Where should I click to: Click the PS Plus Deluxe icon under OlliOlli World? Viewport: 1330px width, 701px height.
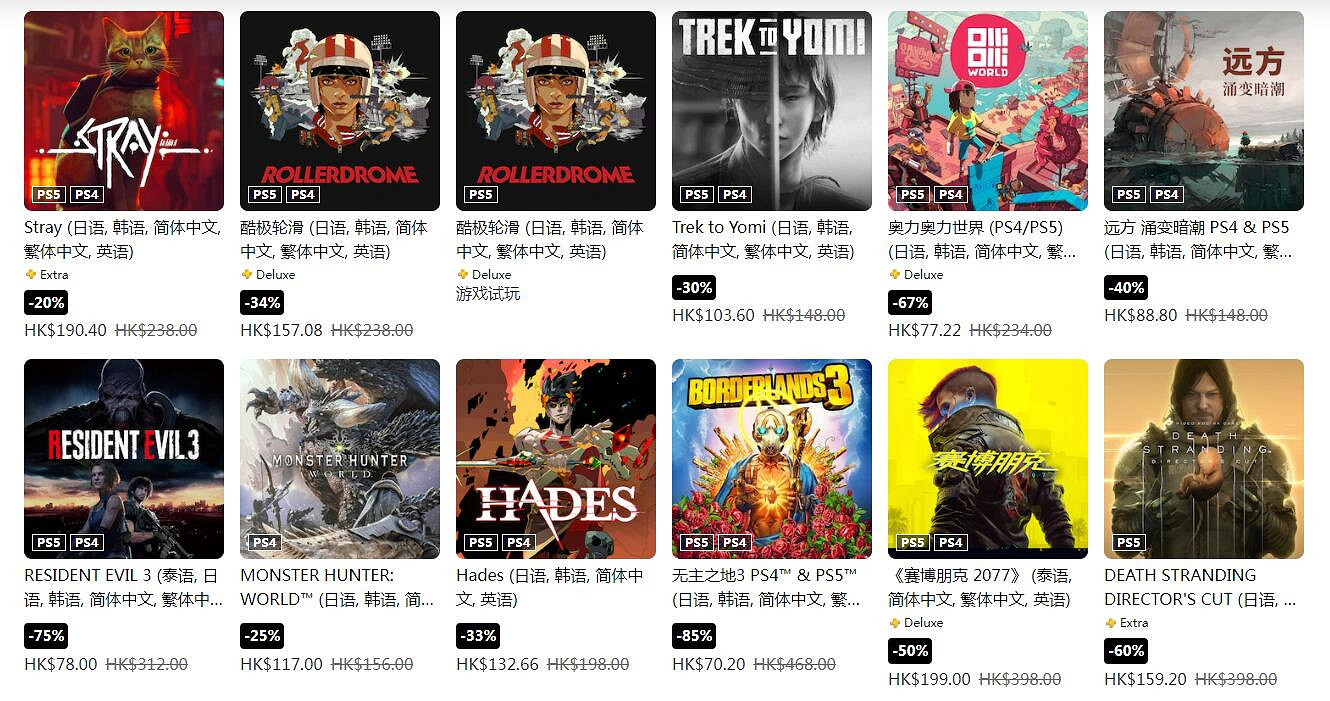tap(894, 274)
